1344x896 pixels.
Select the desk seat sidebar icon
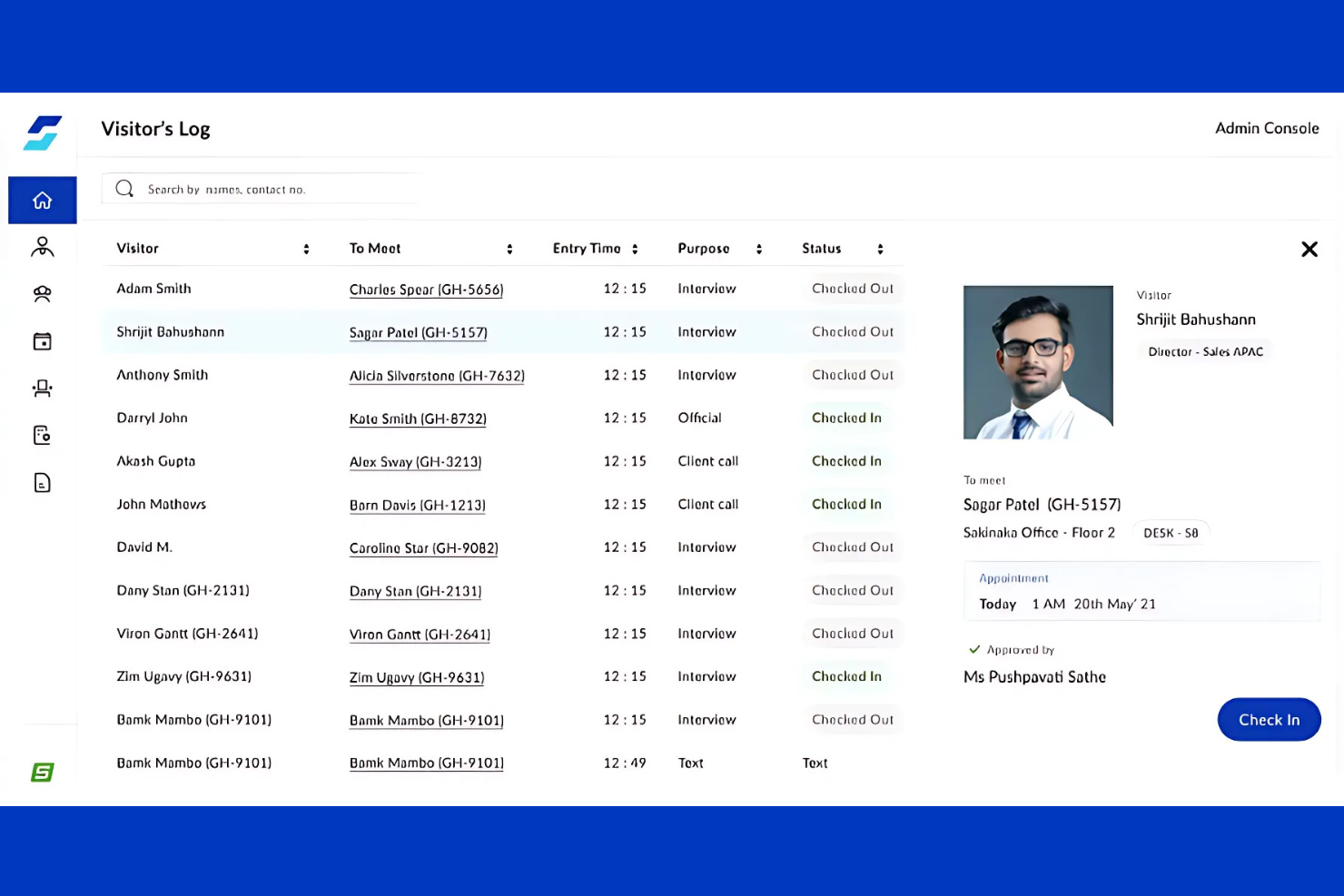[43, 389]
